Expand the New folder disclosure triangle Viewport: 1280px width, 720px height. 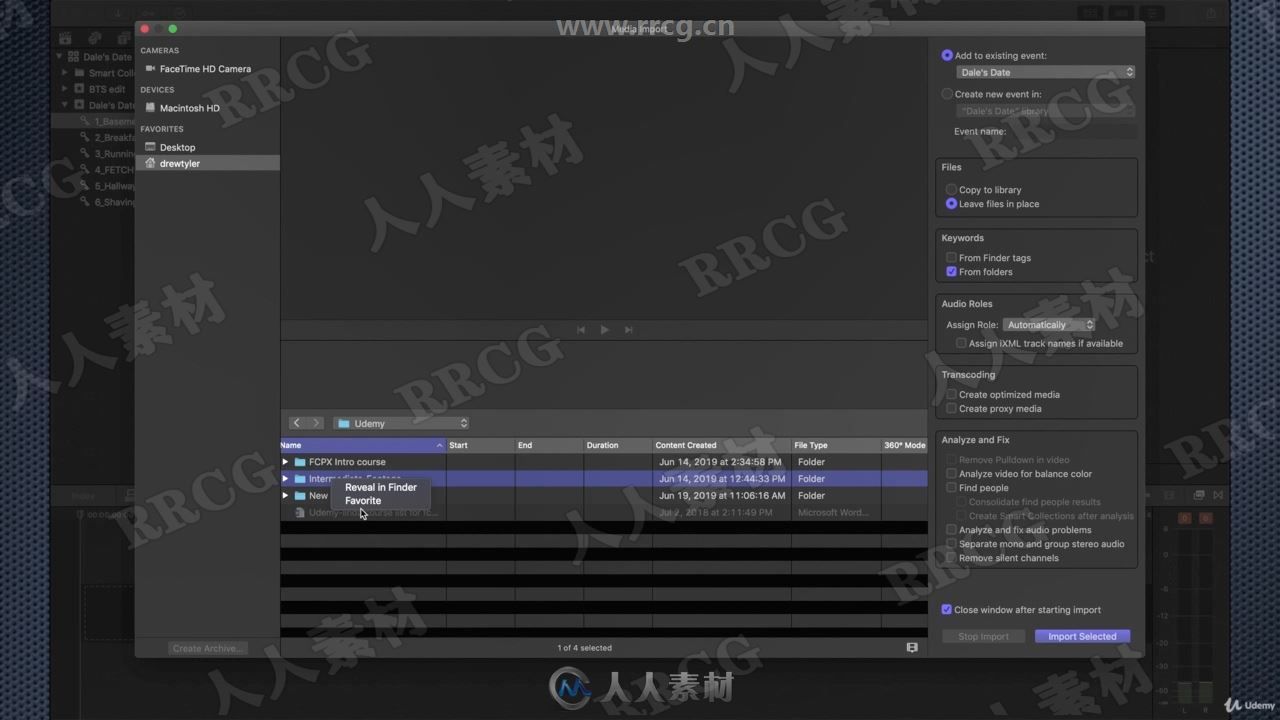pos(285,496)
